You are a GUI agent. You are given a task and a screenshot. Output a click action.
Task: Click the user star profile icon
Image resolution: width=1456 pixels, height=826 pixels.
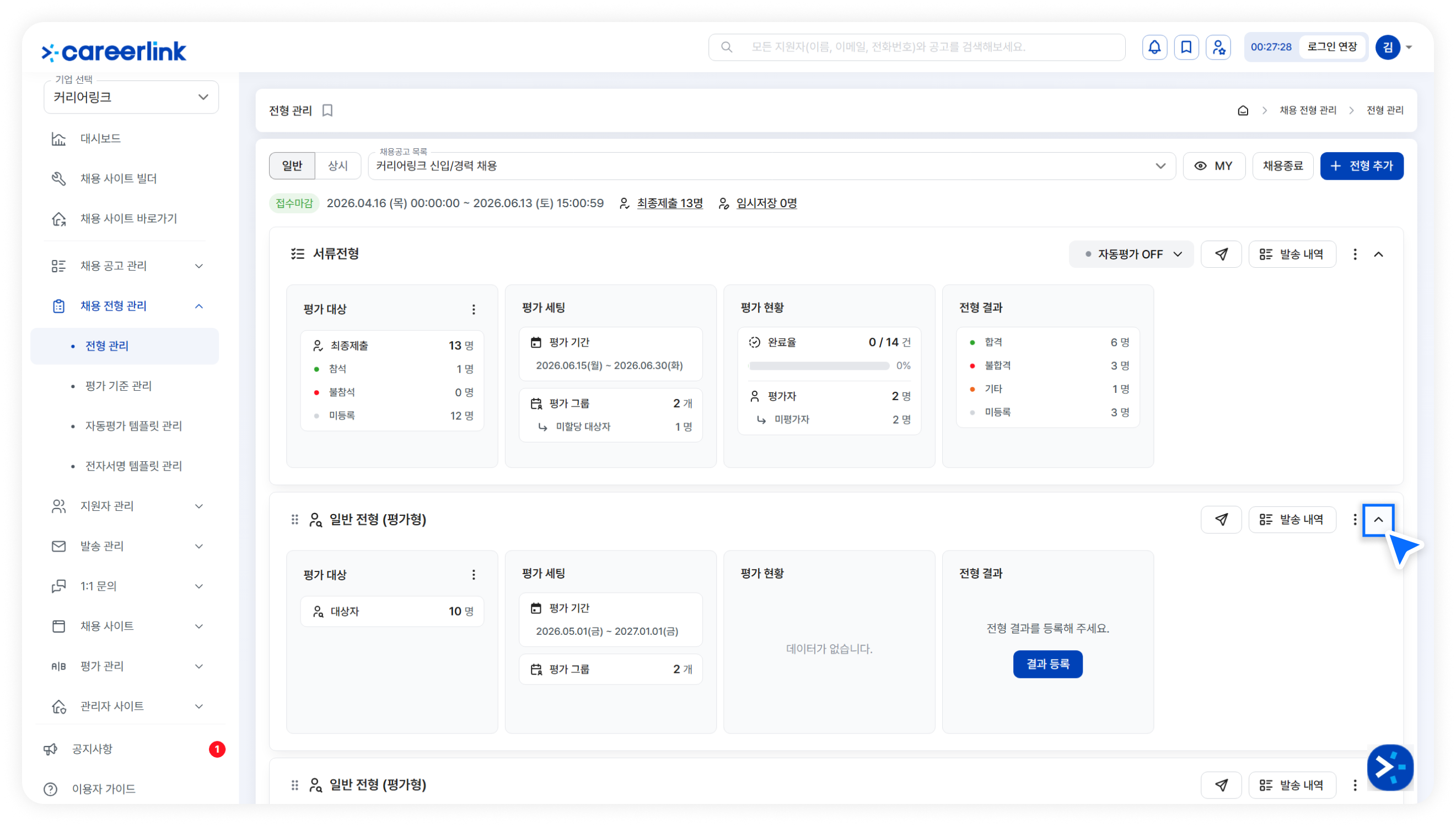click(1218, 47)
